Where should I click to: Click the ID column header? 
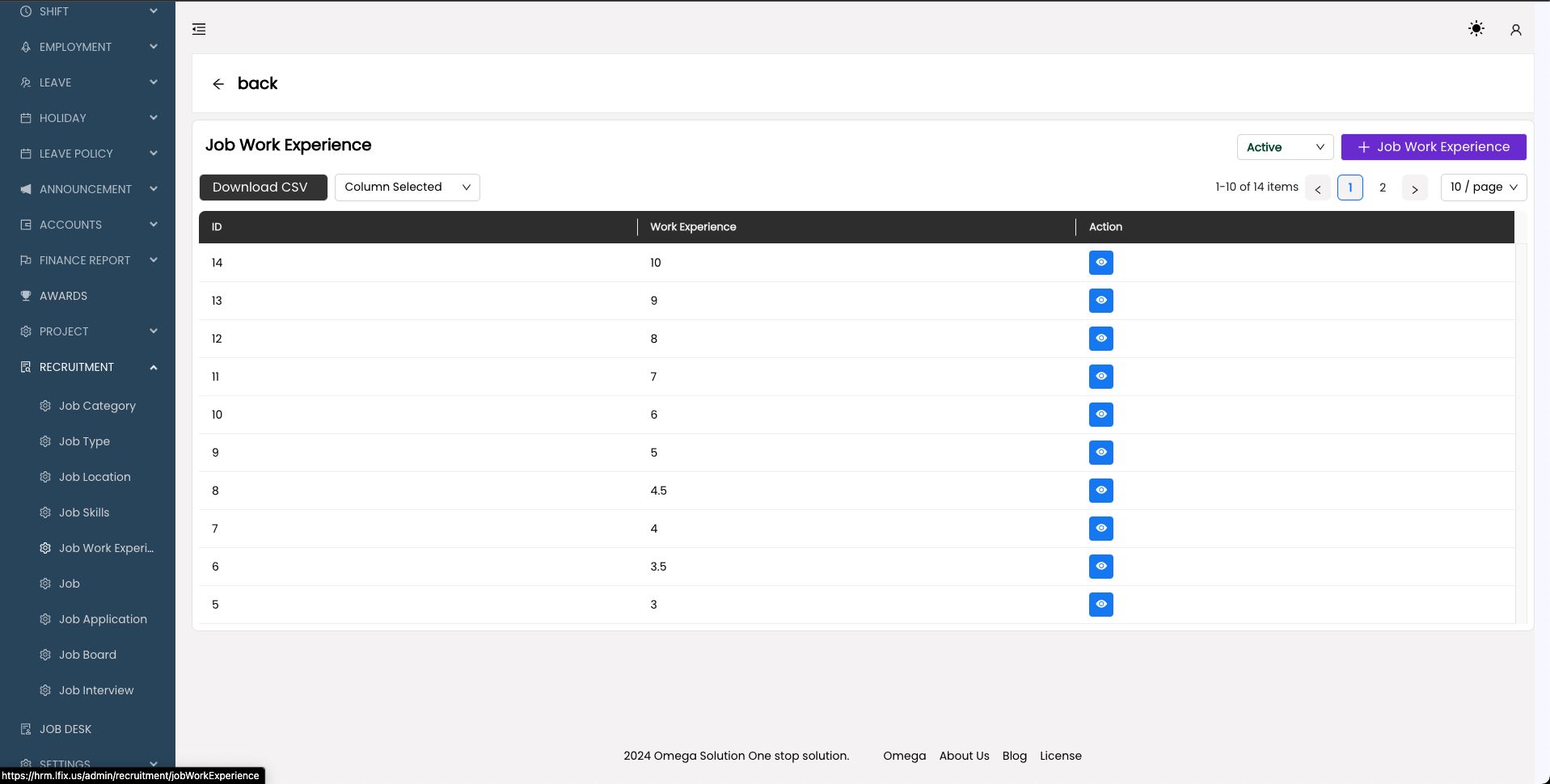pos(417,227)
